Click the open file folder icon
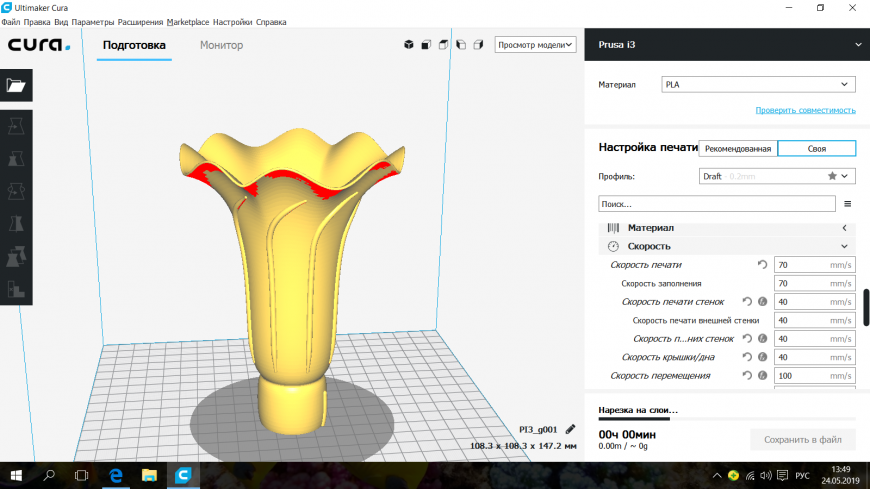This screenshot has width=870, height=489. 16,85
